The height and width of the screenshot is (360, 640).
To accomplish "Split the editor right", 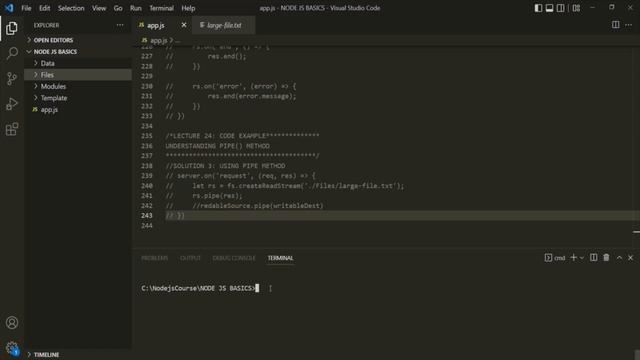I will click(x=616, y=25).
